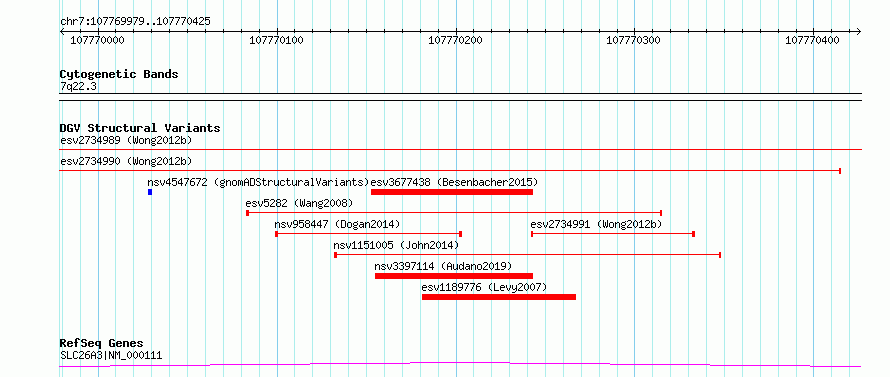Image resolution: width=890 pixels, height=377 pixels.
Task: Click ruler position 107770300
Action: pos(633,40)
